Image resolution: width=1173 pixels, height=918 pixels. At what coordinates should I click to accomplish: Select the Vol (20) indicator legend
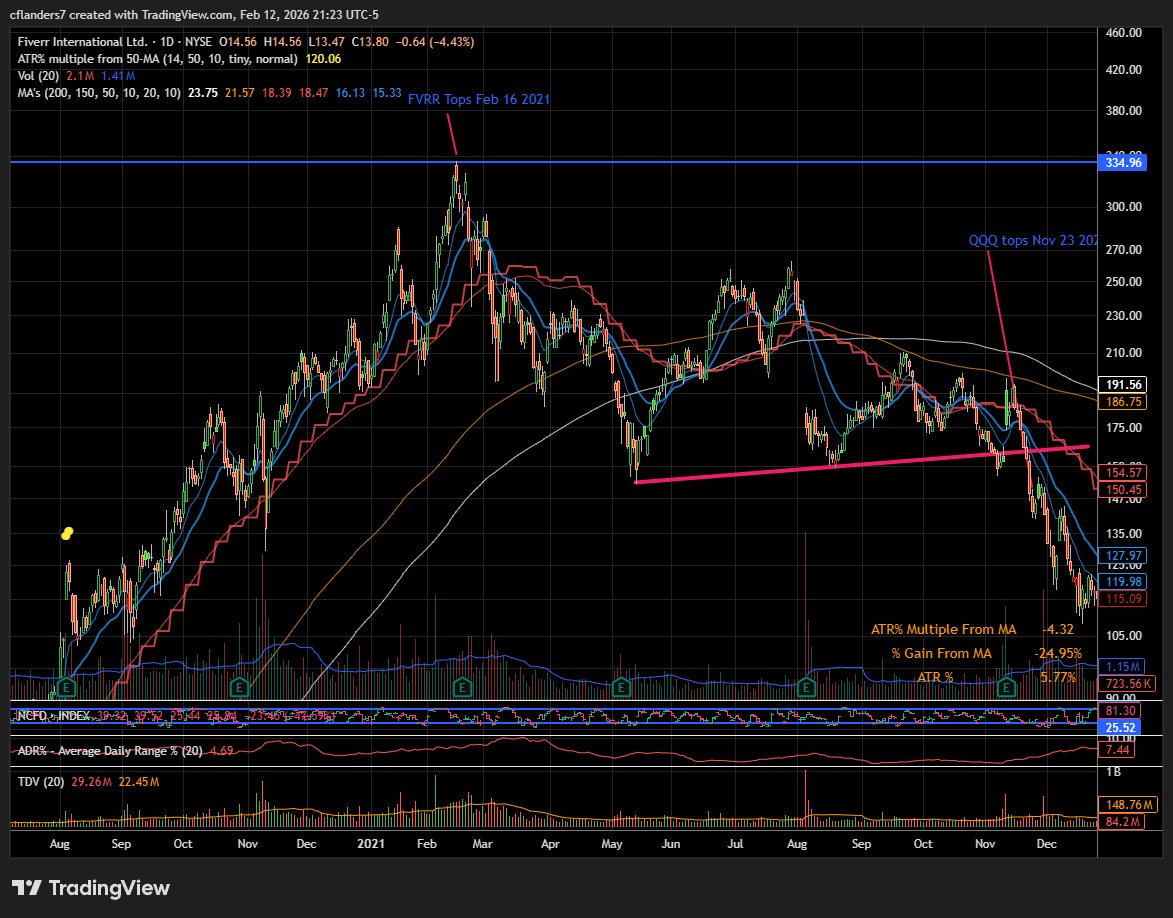coord(38,76)
